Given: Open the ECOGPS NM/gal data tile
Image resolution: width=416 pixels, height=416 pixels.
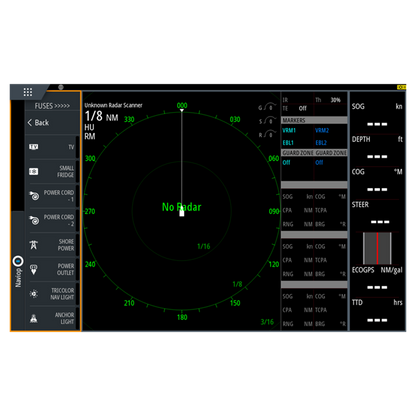Looking at the screenshot, I should pos(377,278).
